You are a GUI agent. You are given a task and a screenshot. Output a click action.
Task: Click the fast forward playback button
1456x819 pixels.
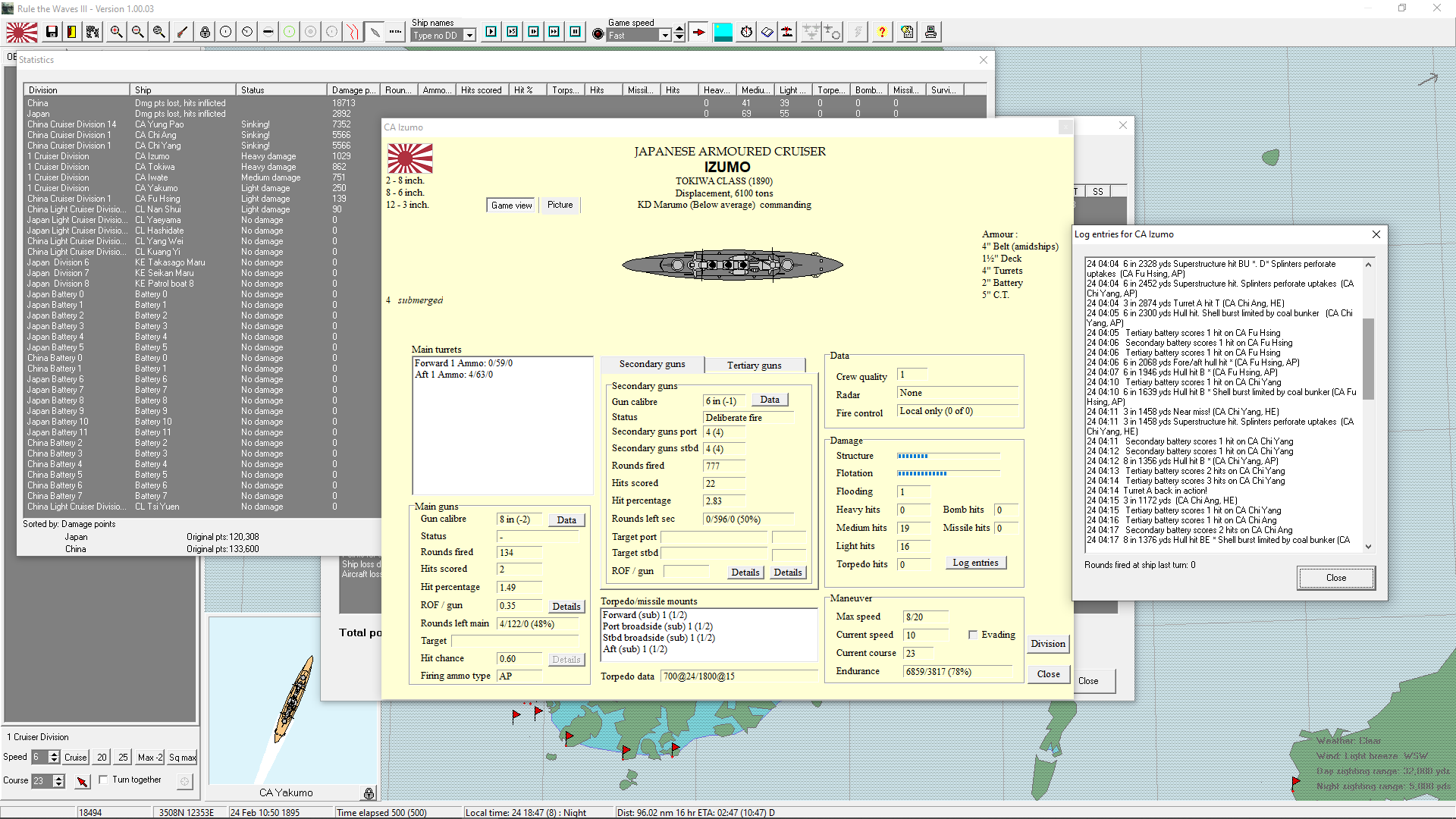pyautogui.click(x=554, y=32)
